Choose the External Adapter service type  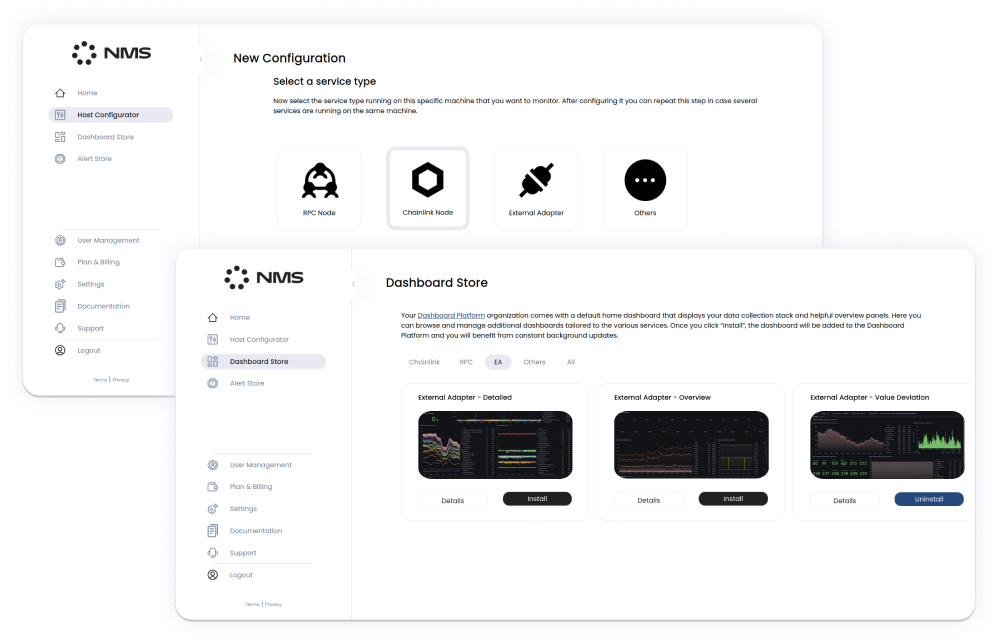coord(536,187)
